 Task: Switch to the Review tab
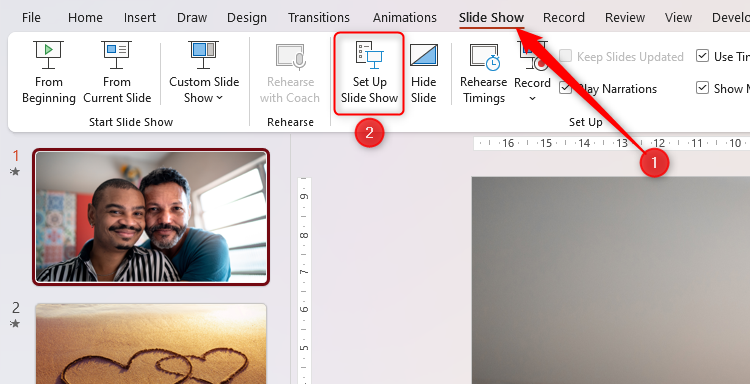[625, 18]
